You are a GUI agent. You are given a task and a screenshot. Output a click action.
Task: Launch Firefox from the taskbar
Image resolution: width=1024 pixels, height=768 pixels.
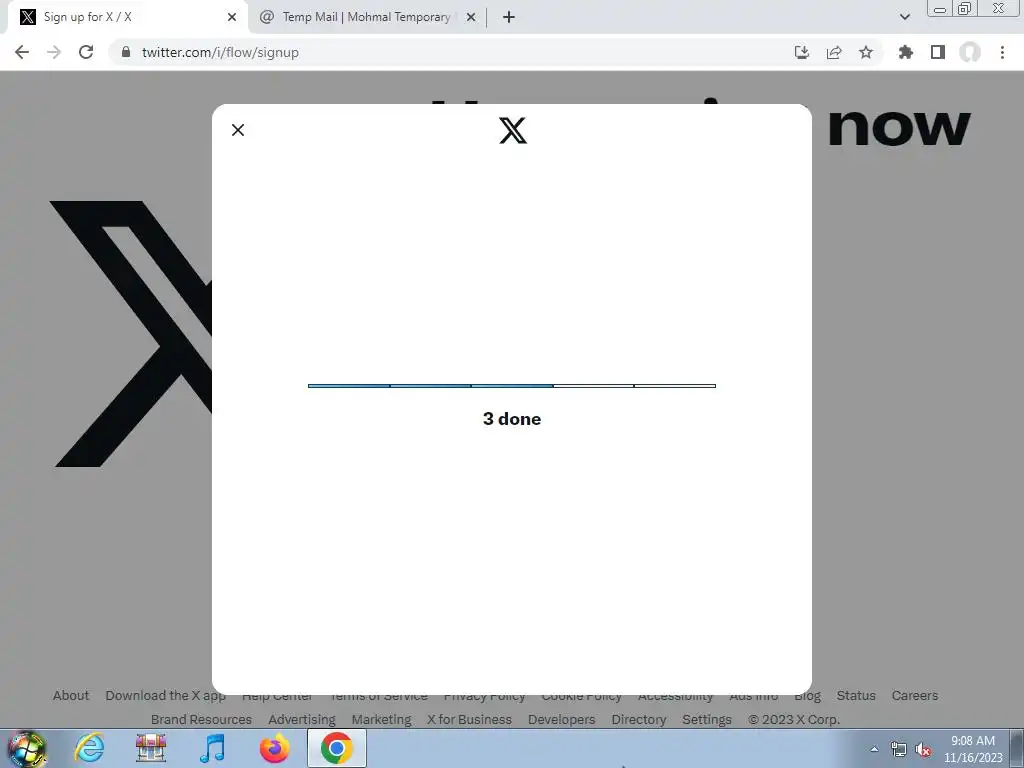click(x=274, y=748)
